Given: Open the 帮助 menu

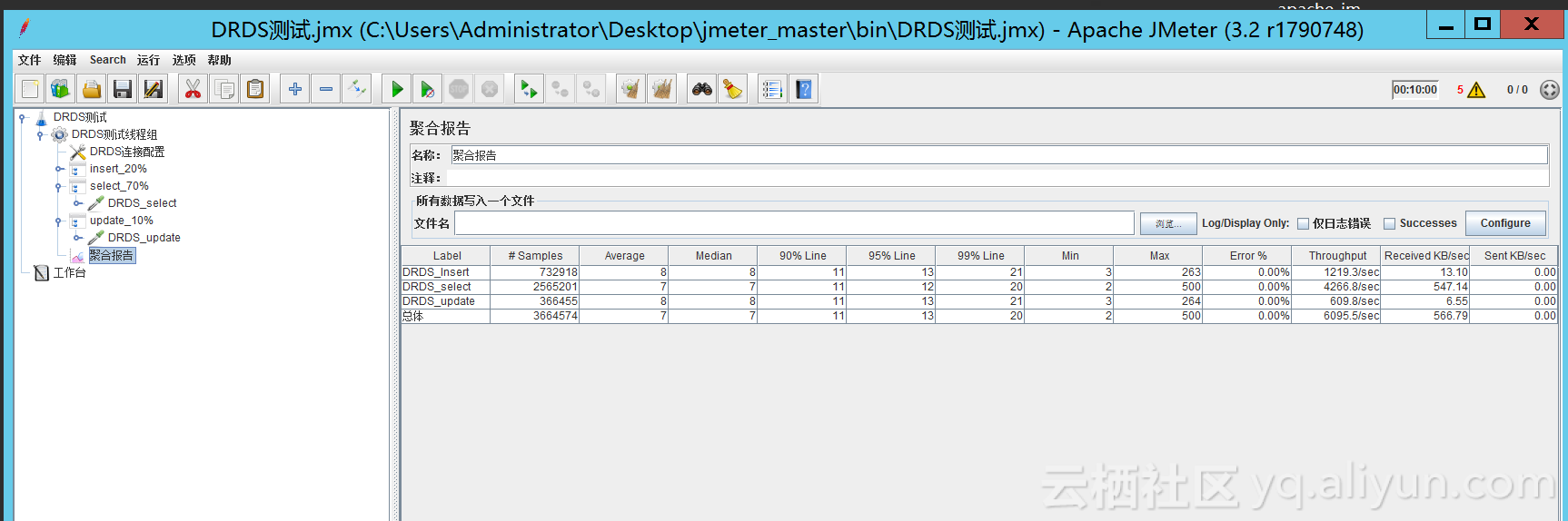Looking at the screenshot, I should tap(219, 60).
